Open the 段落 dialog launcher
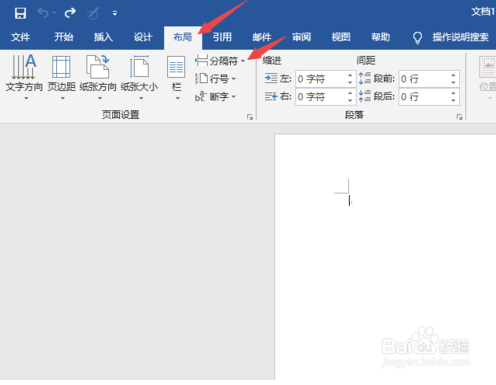496x385 pixels. [459, 117]
